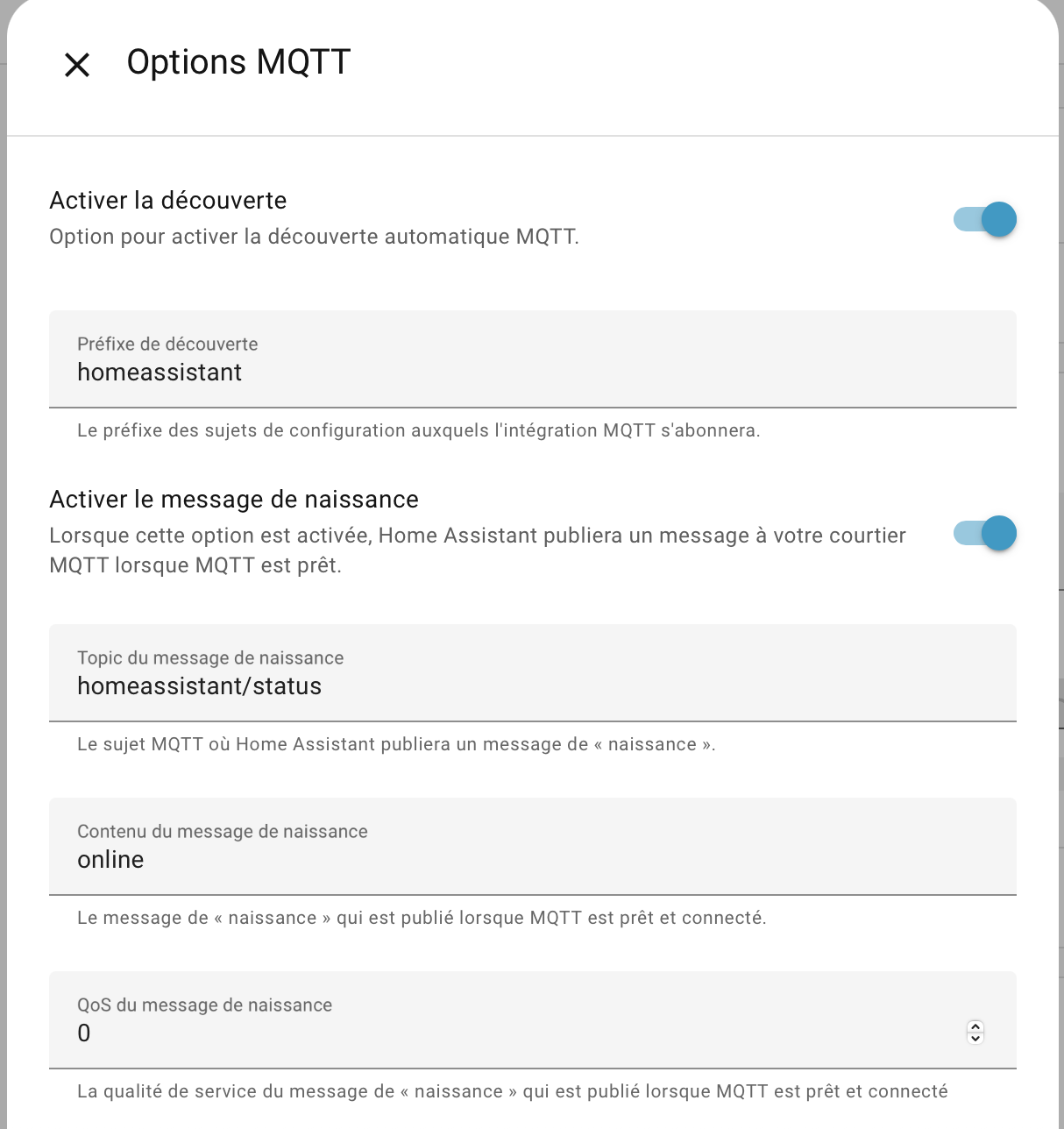Viewport: 1064px width, 1129px height.
Task: Decrease QoS with the stepper down arrow
Action: 975,1039
